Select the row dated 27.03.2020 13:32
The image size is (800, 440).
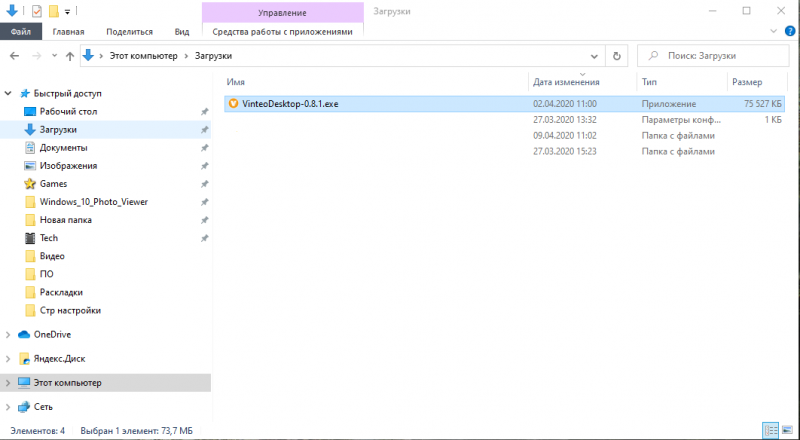click(504, 120)
